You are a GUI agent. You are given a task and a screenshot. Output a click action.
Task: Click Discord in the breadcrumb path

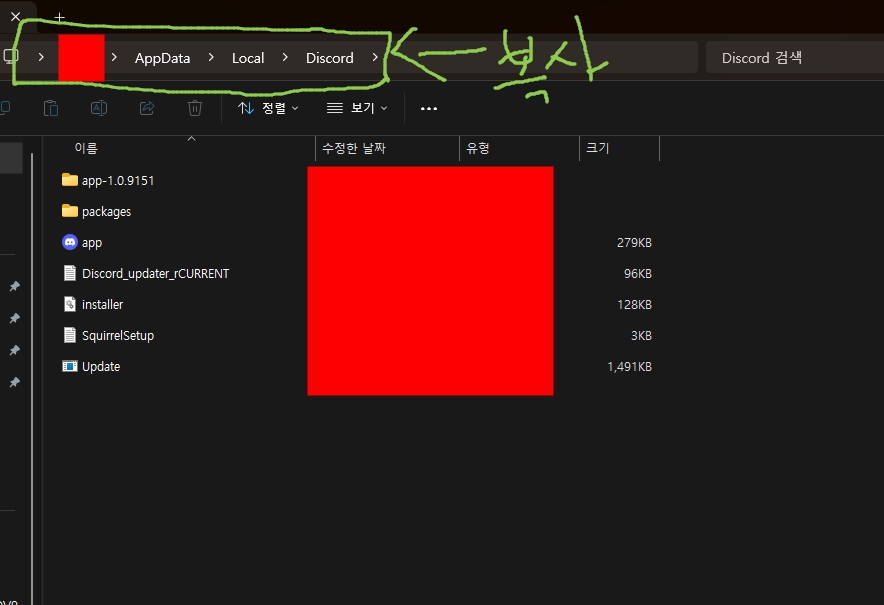pyautogui.click(x=330, y=58)
